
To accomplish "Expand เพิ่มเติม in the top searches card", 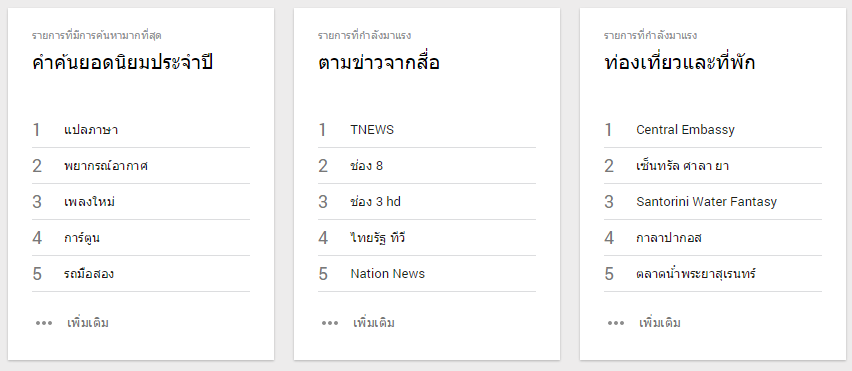I will tap(88, 323).
